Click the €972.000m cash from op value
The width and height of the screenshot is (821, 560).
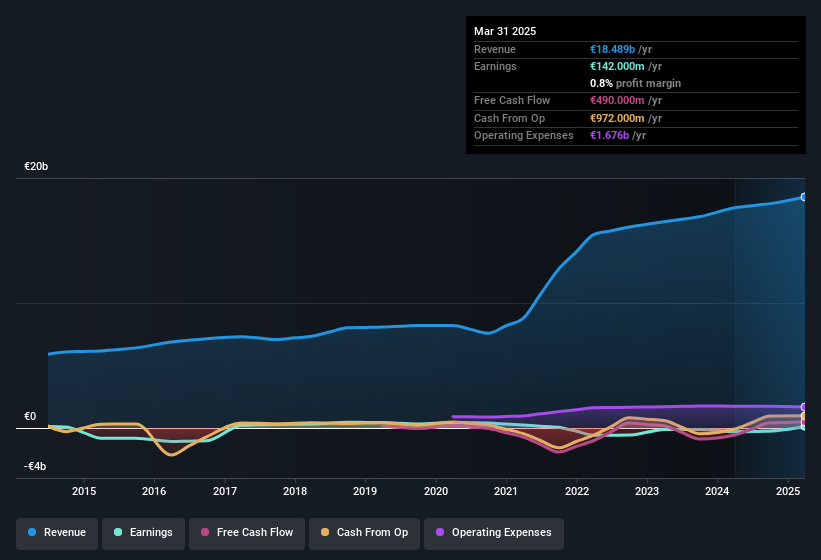tap(617, 118)
